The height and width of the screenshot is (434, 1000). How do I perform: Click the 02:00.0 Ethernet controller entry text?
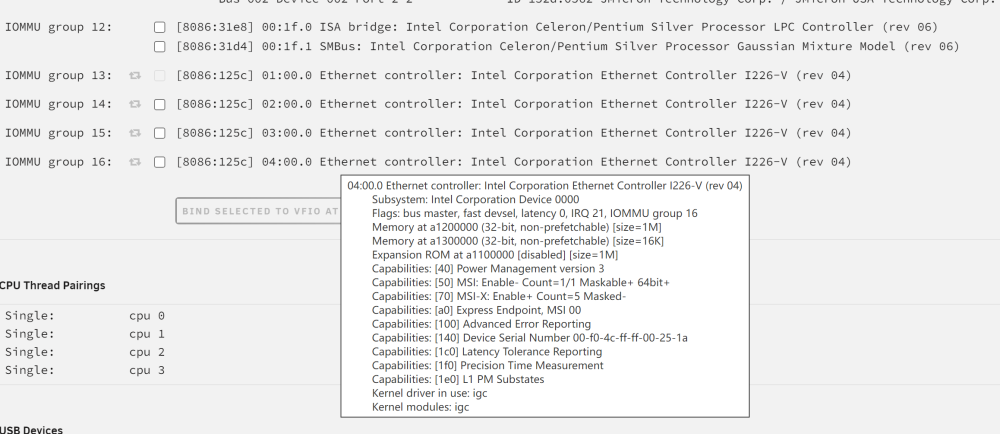click(x=513, y=104)
